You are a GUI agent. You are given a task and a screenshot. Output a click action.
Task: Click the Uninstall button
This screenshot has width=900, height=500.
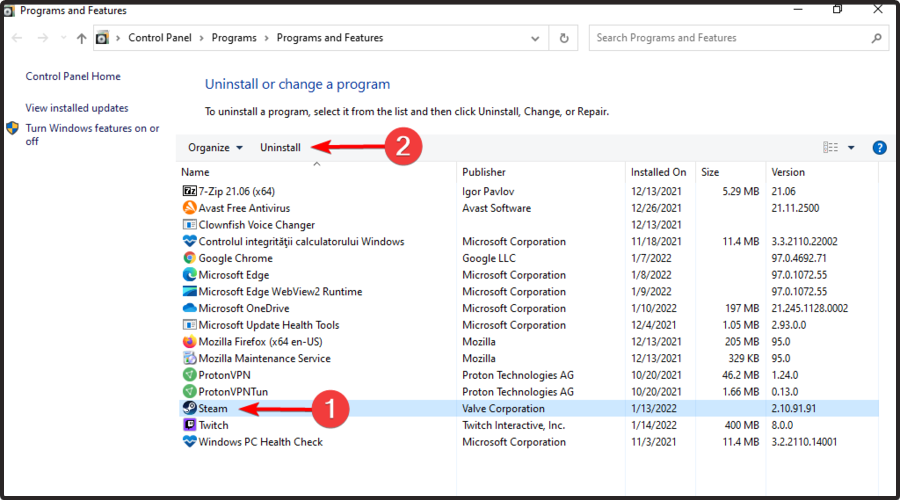[280, 148]
